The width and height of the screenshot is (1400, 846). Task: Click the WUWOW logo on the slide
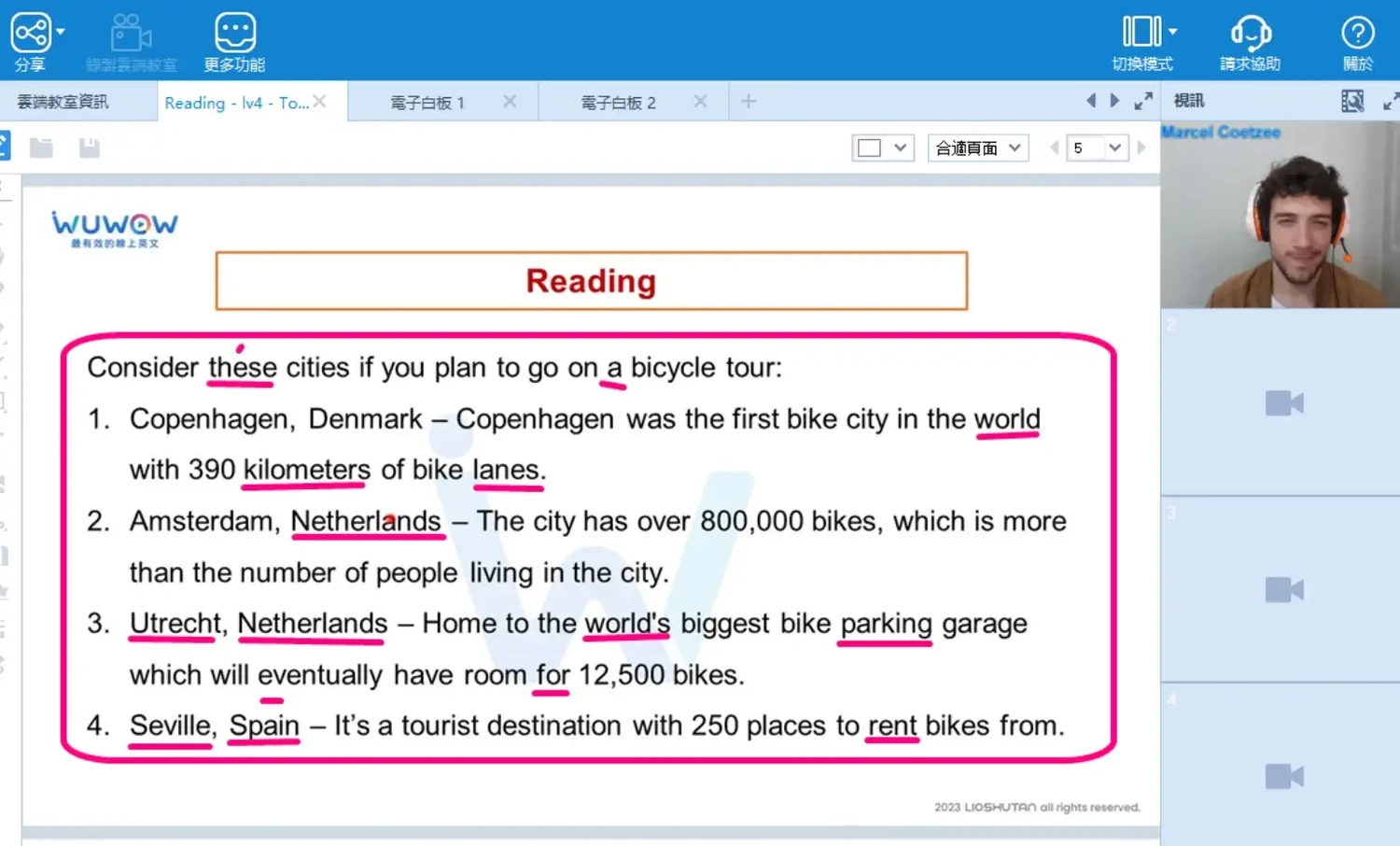pyautogui.click(x=115, y=230)
